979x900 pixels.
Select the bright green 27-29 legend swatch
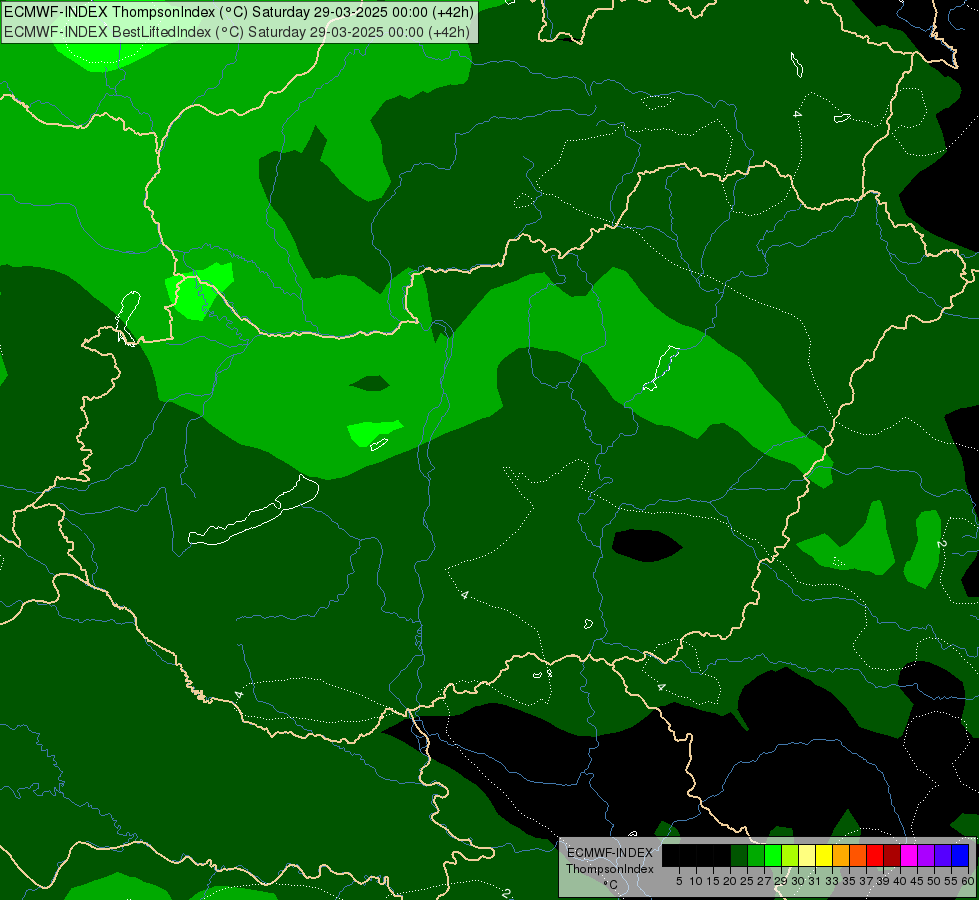773,855
